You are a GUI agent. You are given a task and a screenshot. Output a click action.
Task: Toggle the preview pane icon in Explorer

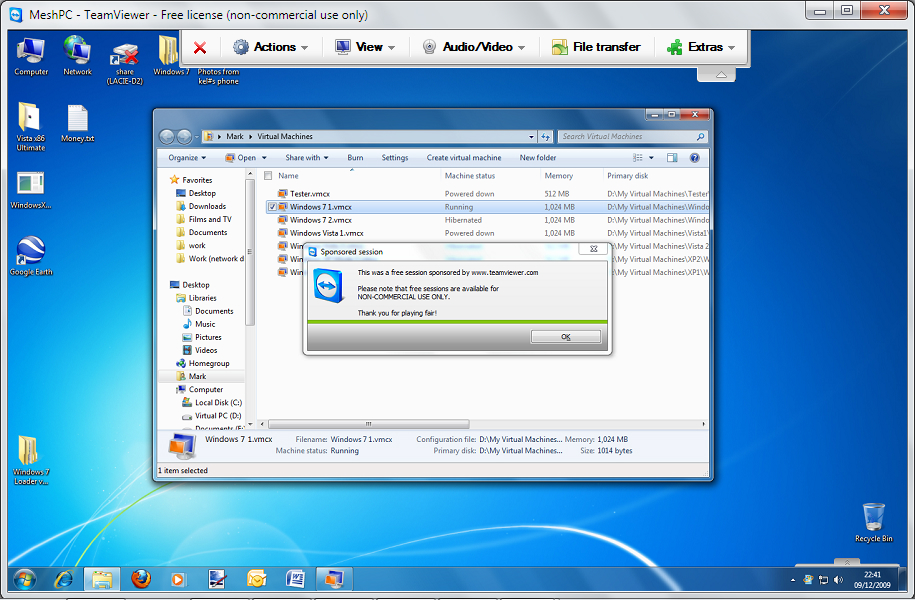coord(672,158)
